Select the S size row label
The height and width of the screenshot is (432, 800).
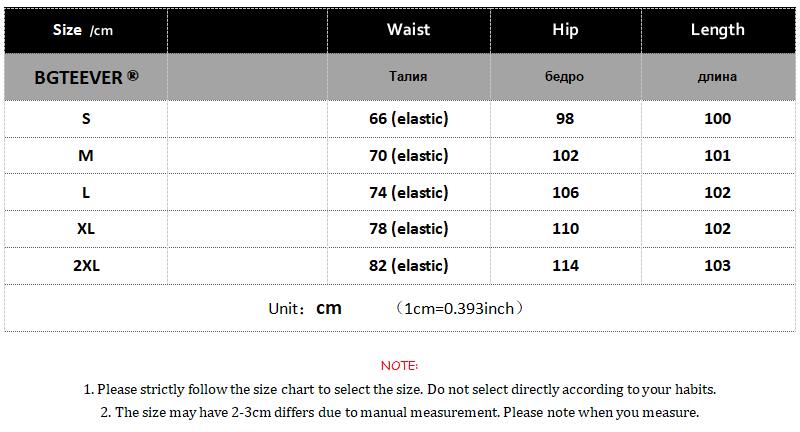[x=85, y=118]
